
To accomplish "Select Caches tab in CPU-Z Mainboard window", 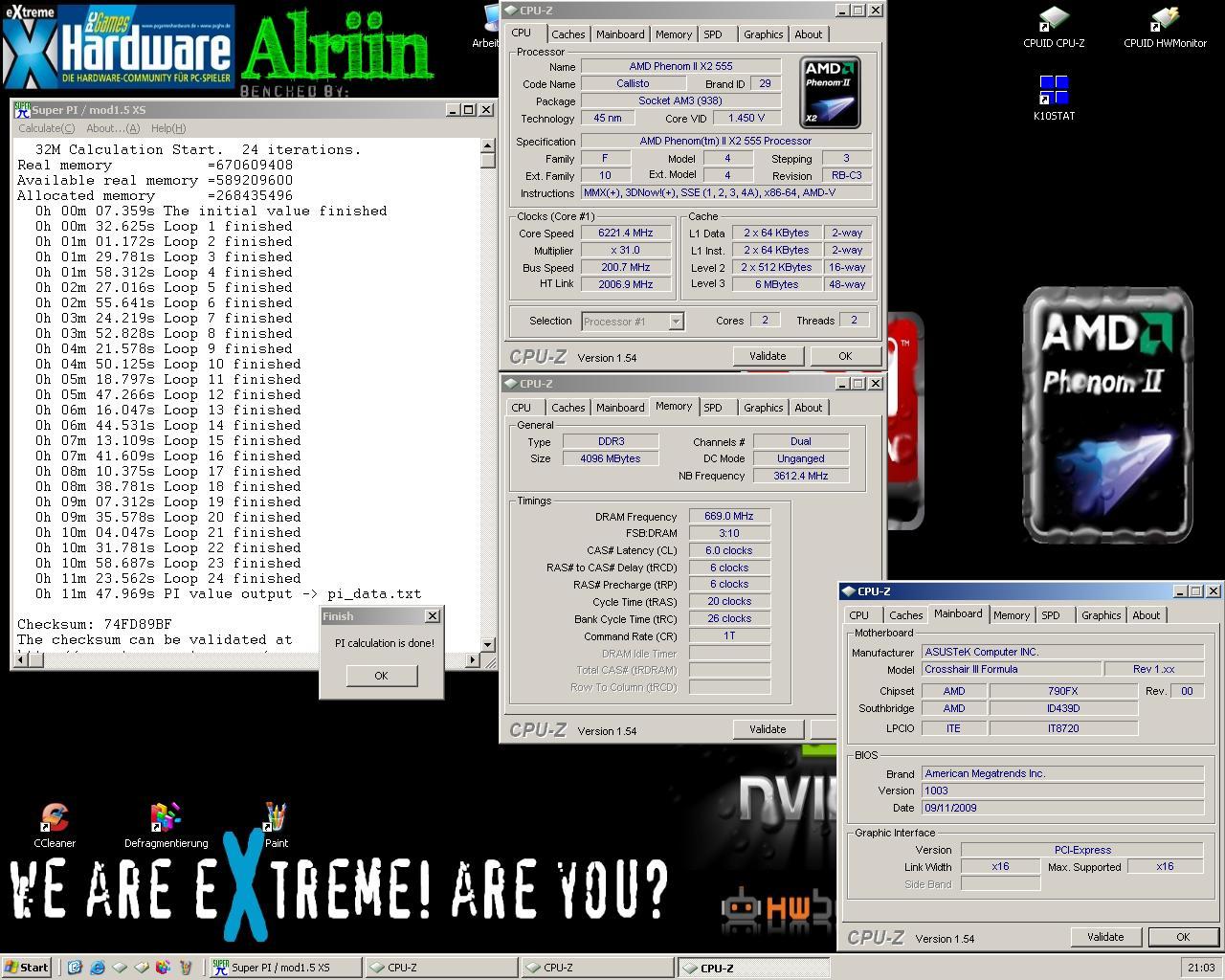I will pos(905,615).
